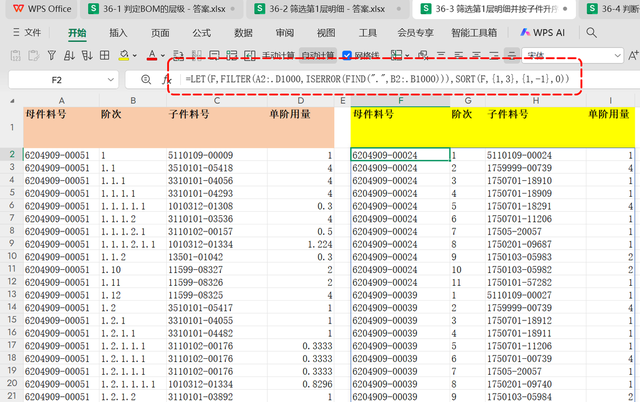Open the 会员专享 tab
Image resolution: width=640 pixels, height=402 pixels.
click(415, 33)
